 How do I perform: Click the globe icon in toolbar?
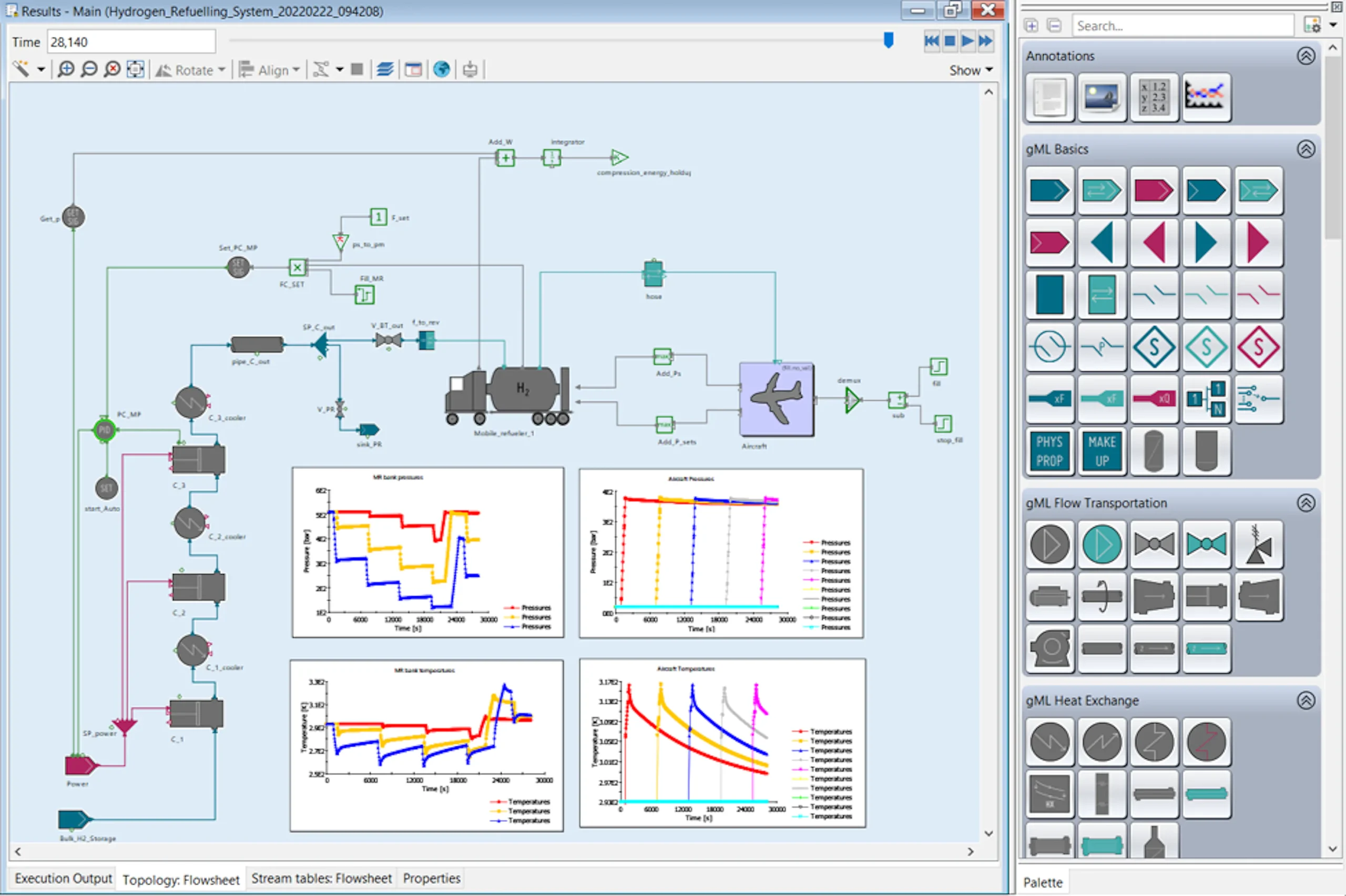pos(441,70)
